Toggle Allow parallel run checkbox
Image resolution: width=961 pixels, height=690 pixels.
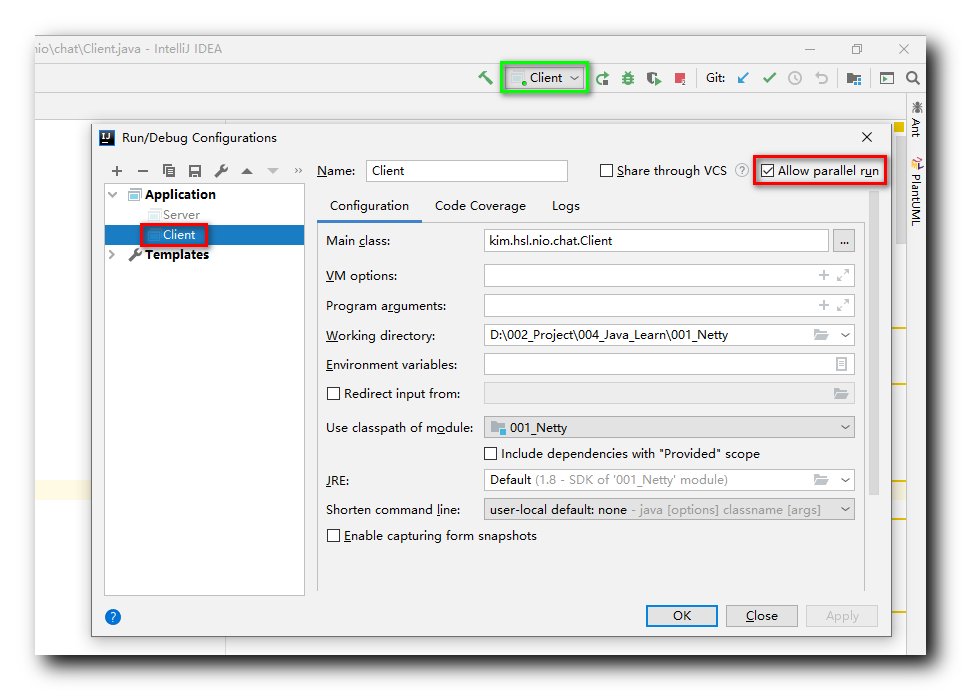tap(767, 171)
